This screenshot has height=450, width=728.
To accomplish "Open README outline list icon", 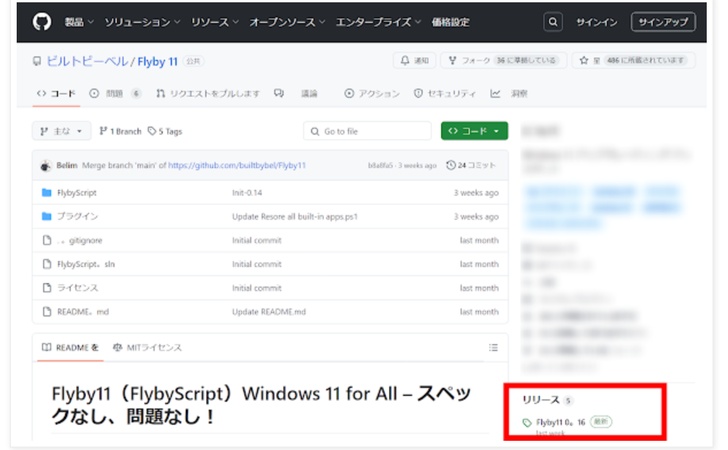I will [493, 347].
